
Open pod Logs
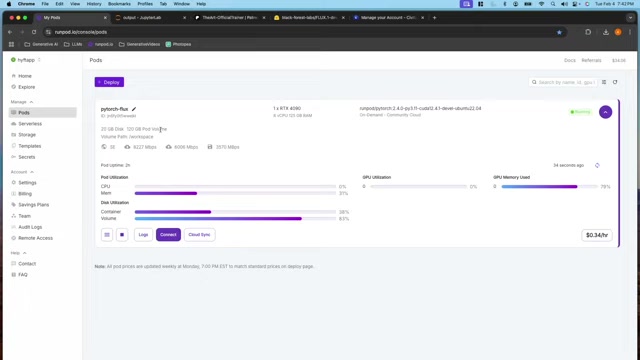(143, 235)
